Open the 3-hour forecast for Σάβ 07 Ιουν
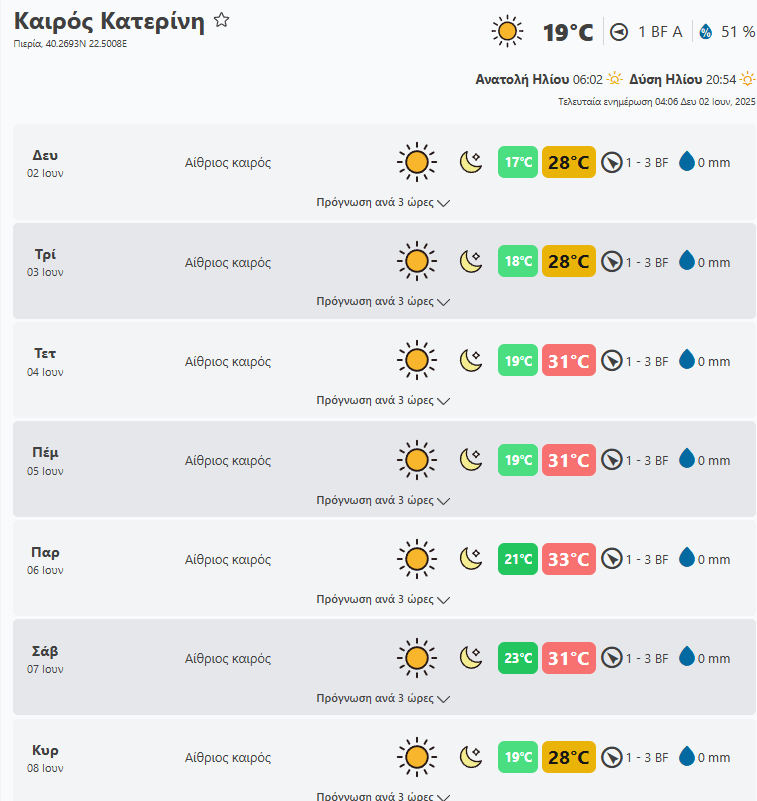Screen dimensions: 757x801 pos(383,698)
